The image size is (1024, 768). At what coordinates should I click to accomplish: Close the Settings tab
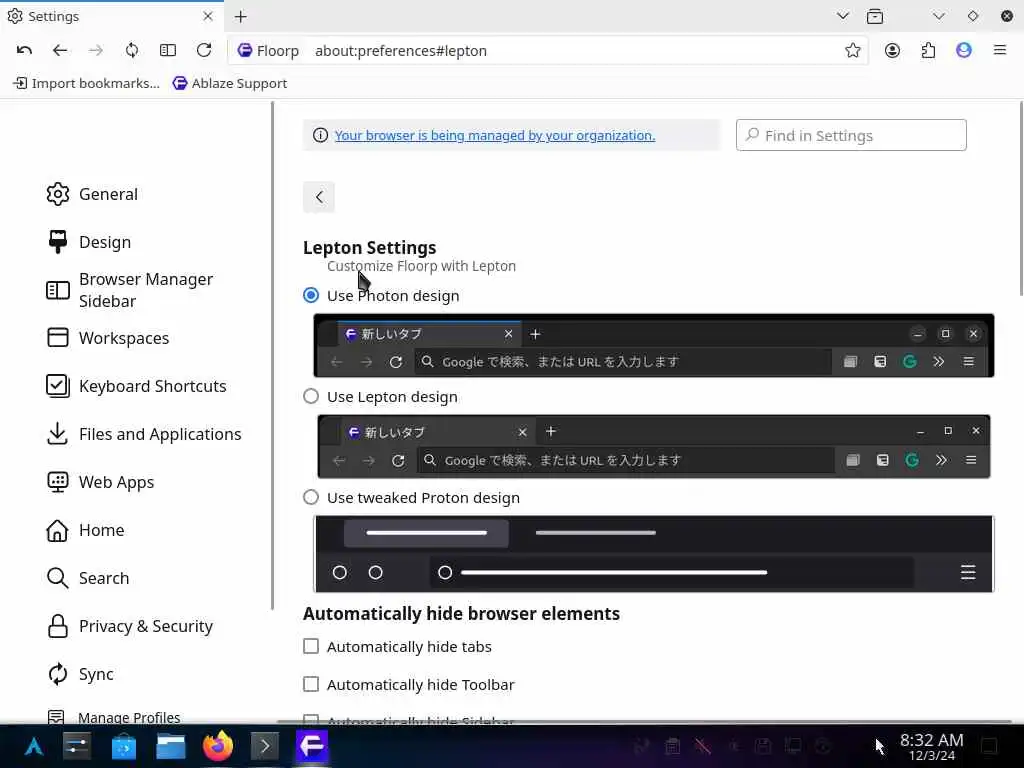tap(208, 16)
